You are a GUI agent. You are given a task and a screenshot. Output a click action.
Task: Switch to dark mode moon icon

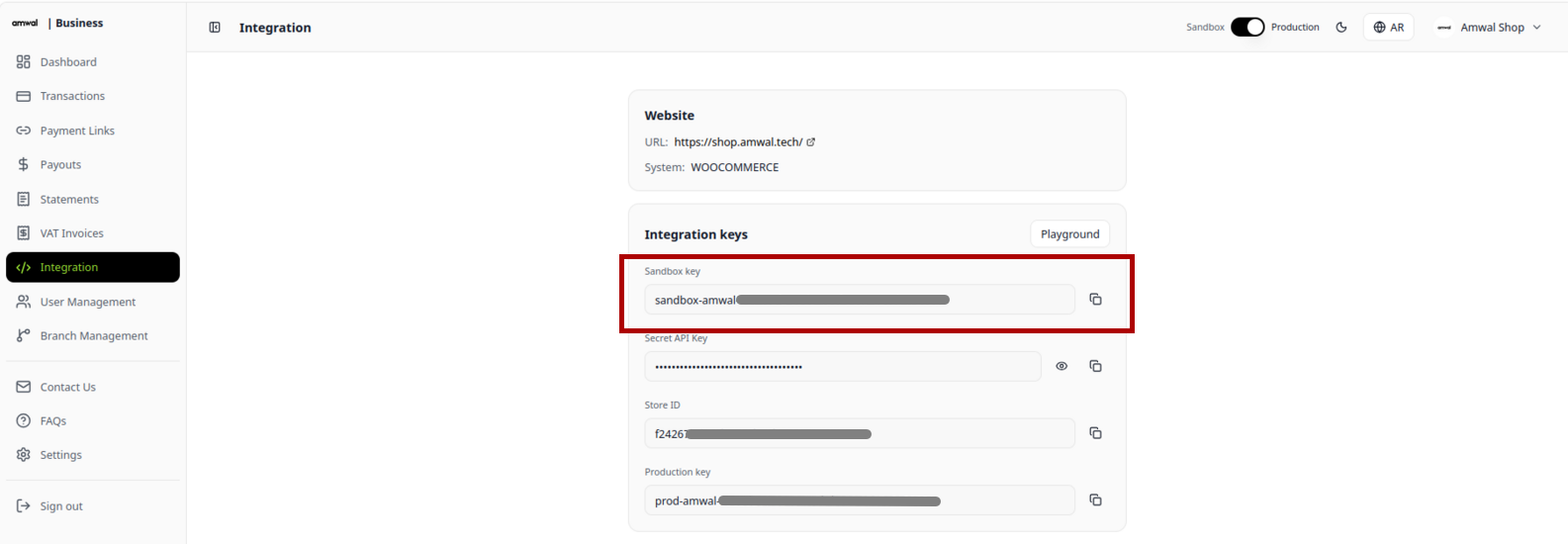(x=1341, y=28)
